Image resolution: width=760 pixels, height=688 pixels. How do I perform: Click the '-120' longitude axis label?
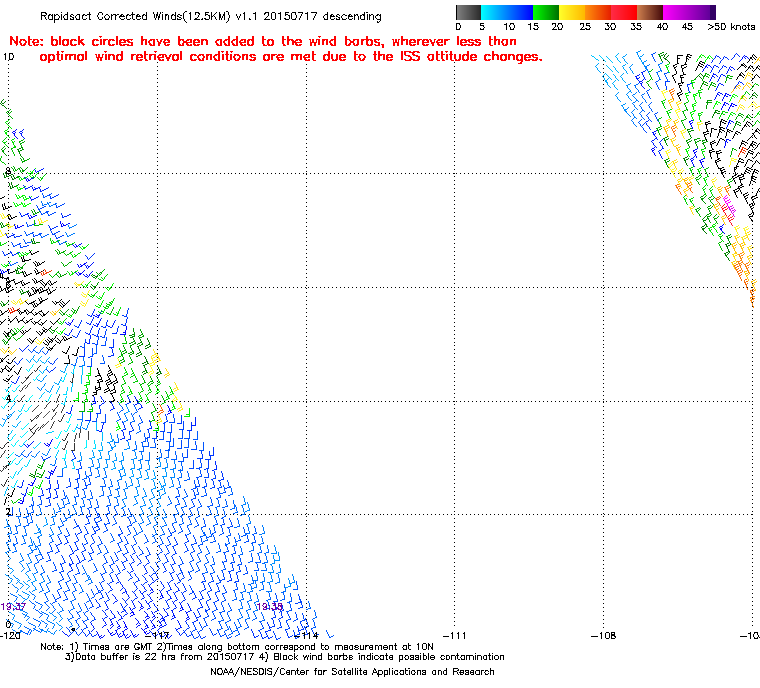[x=11, y=635]
